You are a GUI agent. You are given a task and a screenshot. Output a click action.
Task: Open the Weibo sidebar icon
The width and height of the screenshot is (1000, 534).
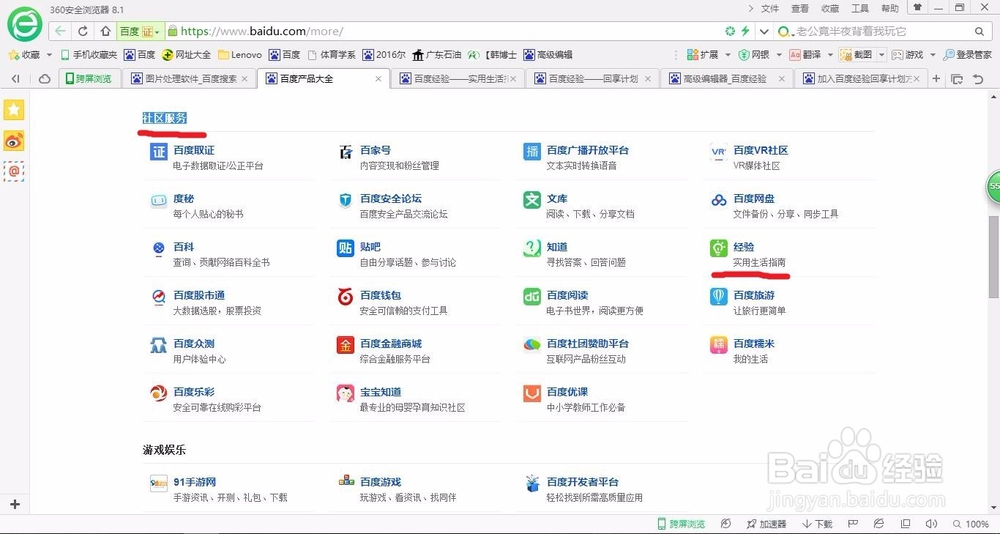[14, 140]
